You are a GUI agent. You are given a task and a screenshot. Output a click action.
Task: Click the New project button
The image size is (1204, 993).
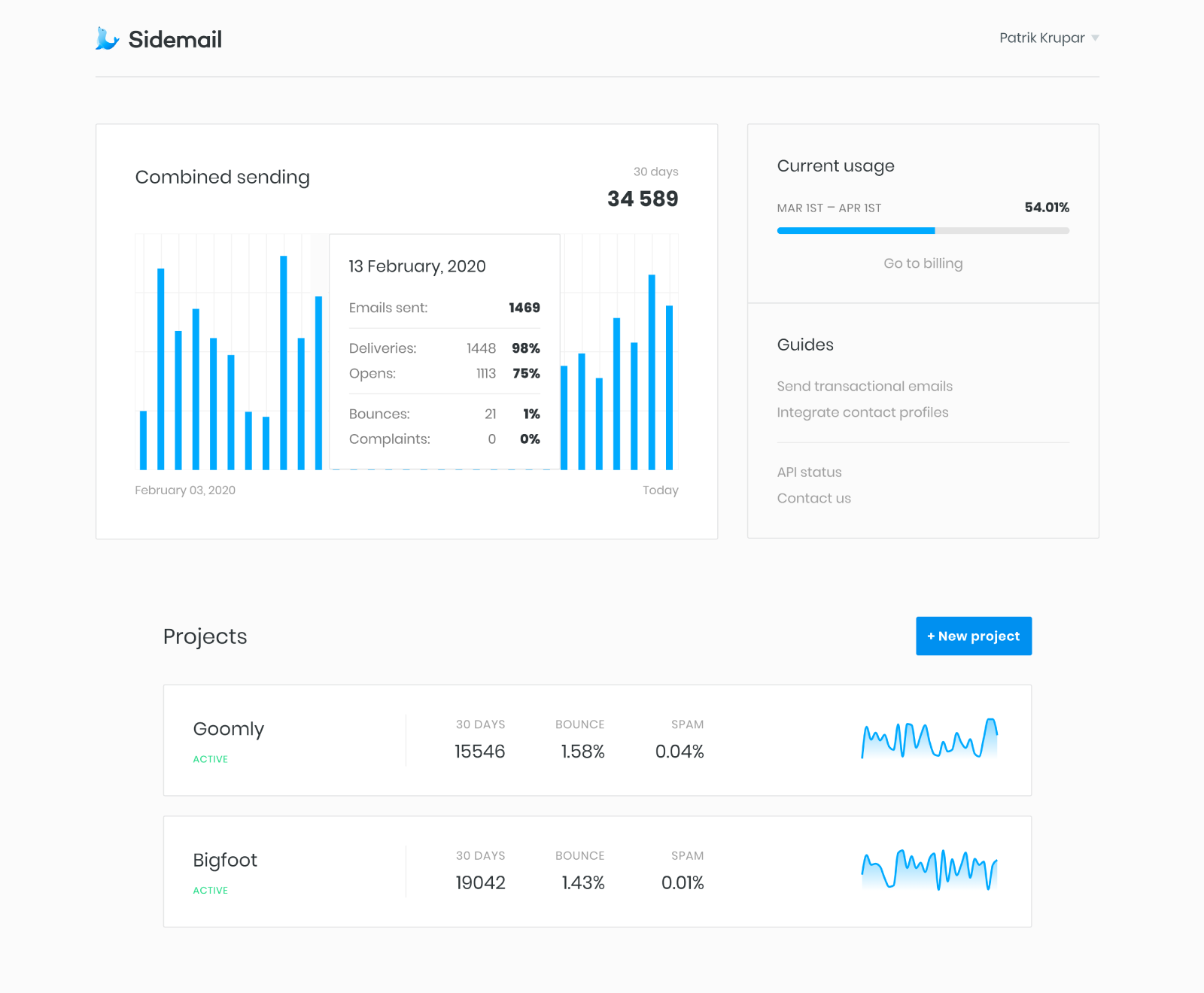point(973,636)
